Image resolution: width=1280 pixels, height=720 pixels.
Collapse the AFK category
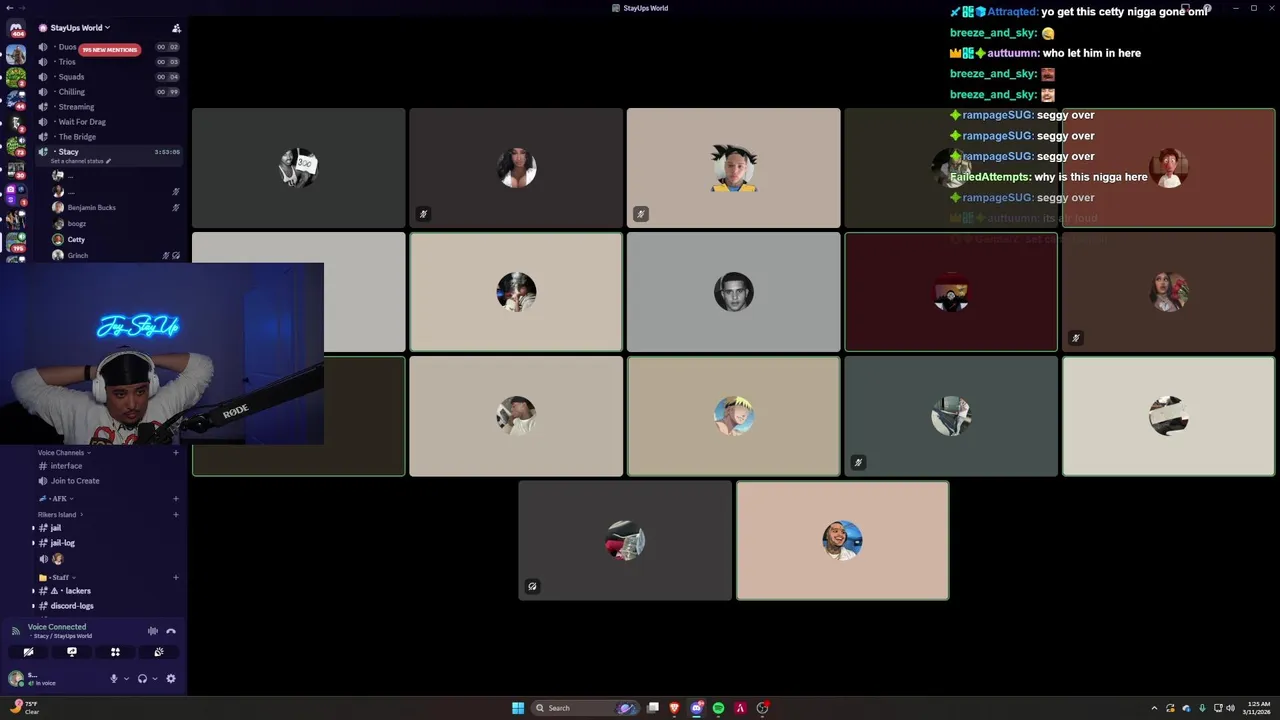tap(56, 499)
